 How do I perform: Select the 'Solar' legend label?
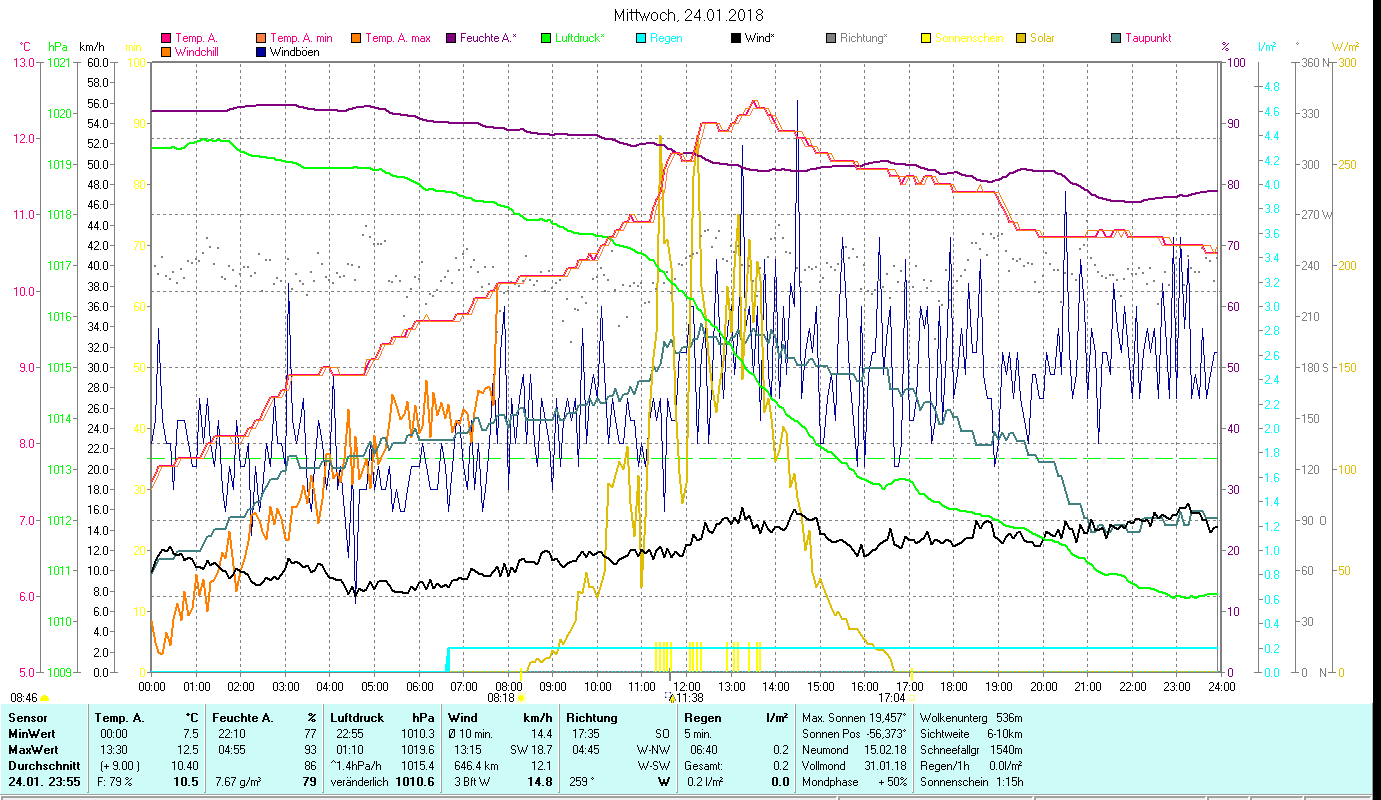[1042, 39]
